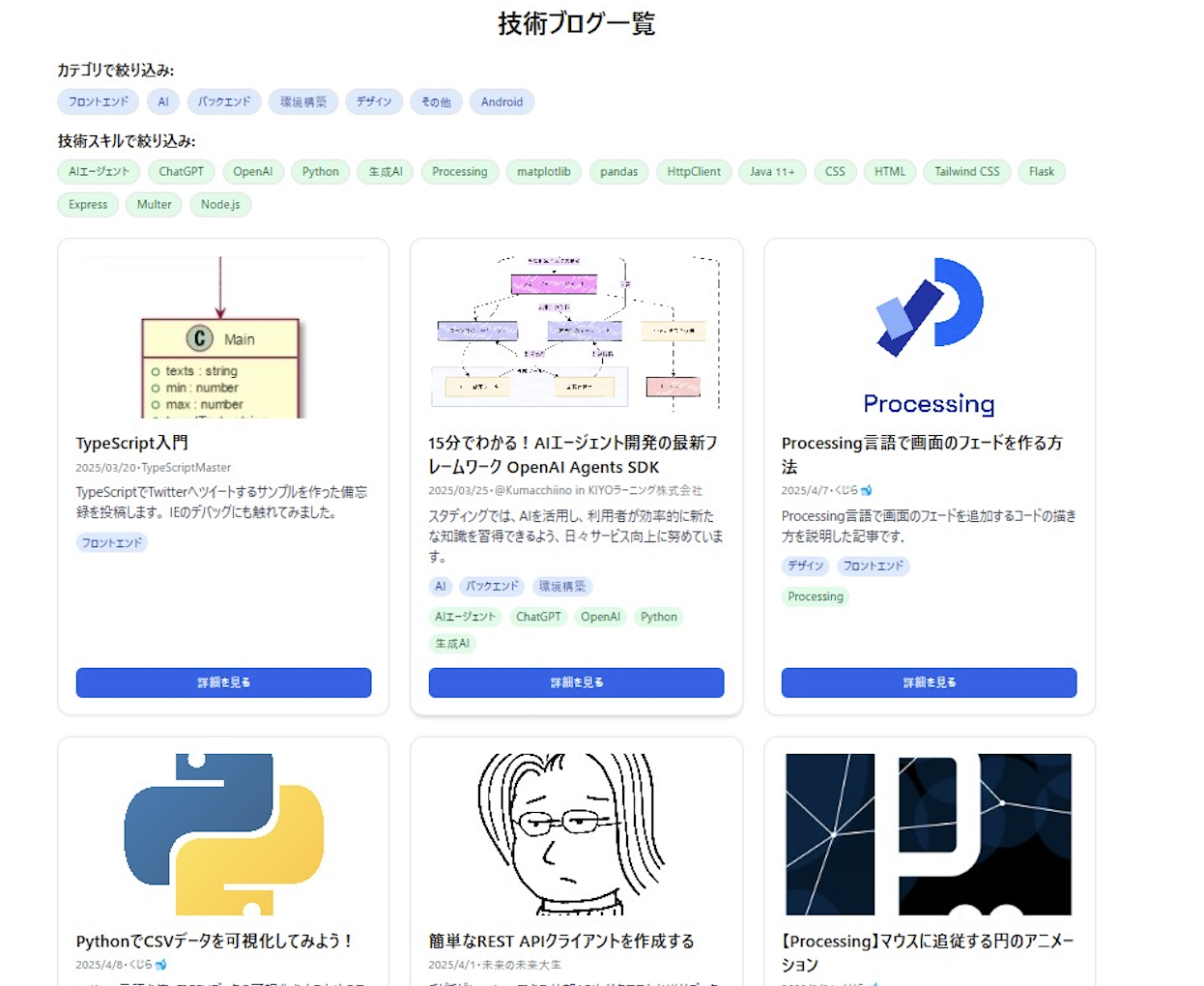Image resolution: width=1204 pixels, height=986 pixels.
Task: Toggle the Node.js skill filter
Action: (x=219, y=205)
